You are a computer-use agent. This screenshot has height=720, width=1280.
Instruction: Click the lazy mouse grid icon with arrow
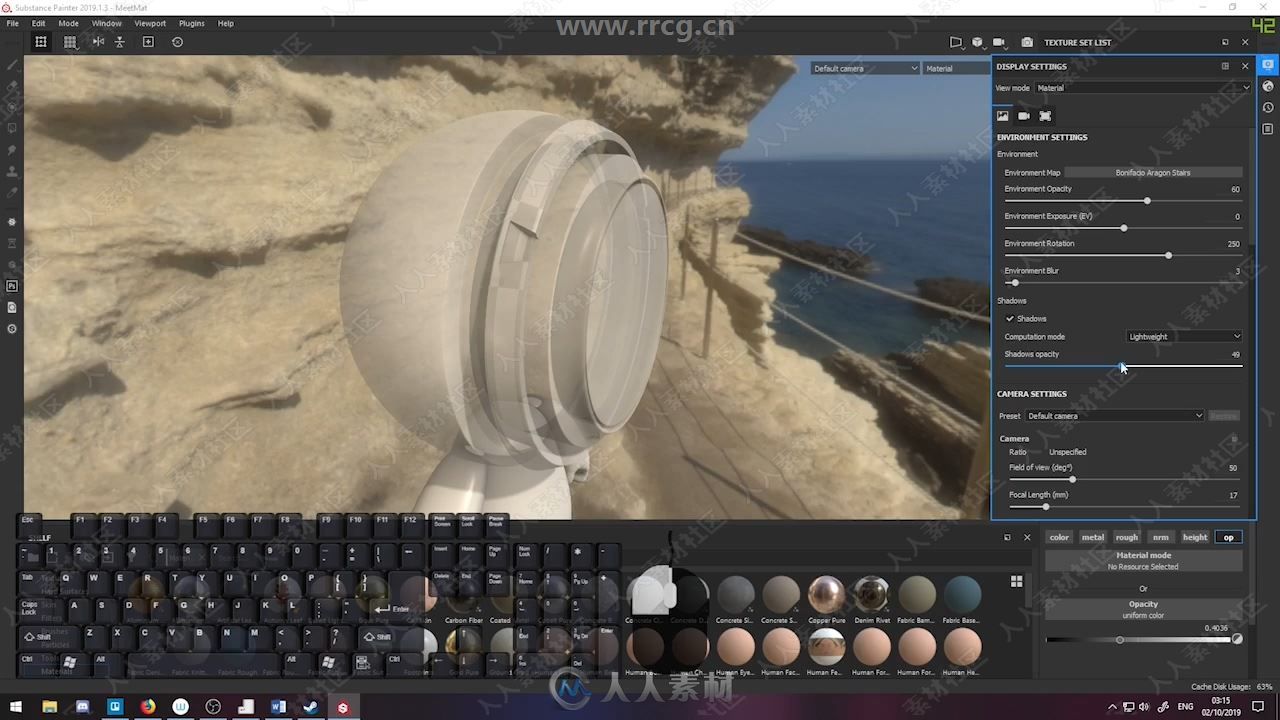point(70,42)
